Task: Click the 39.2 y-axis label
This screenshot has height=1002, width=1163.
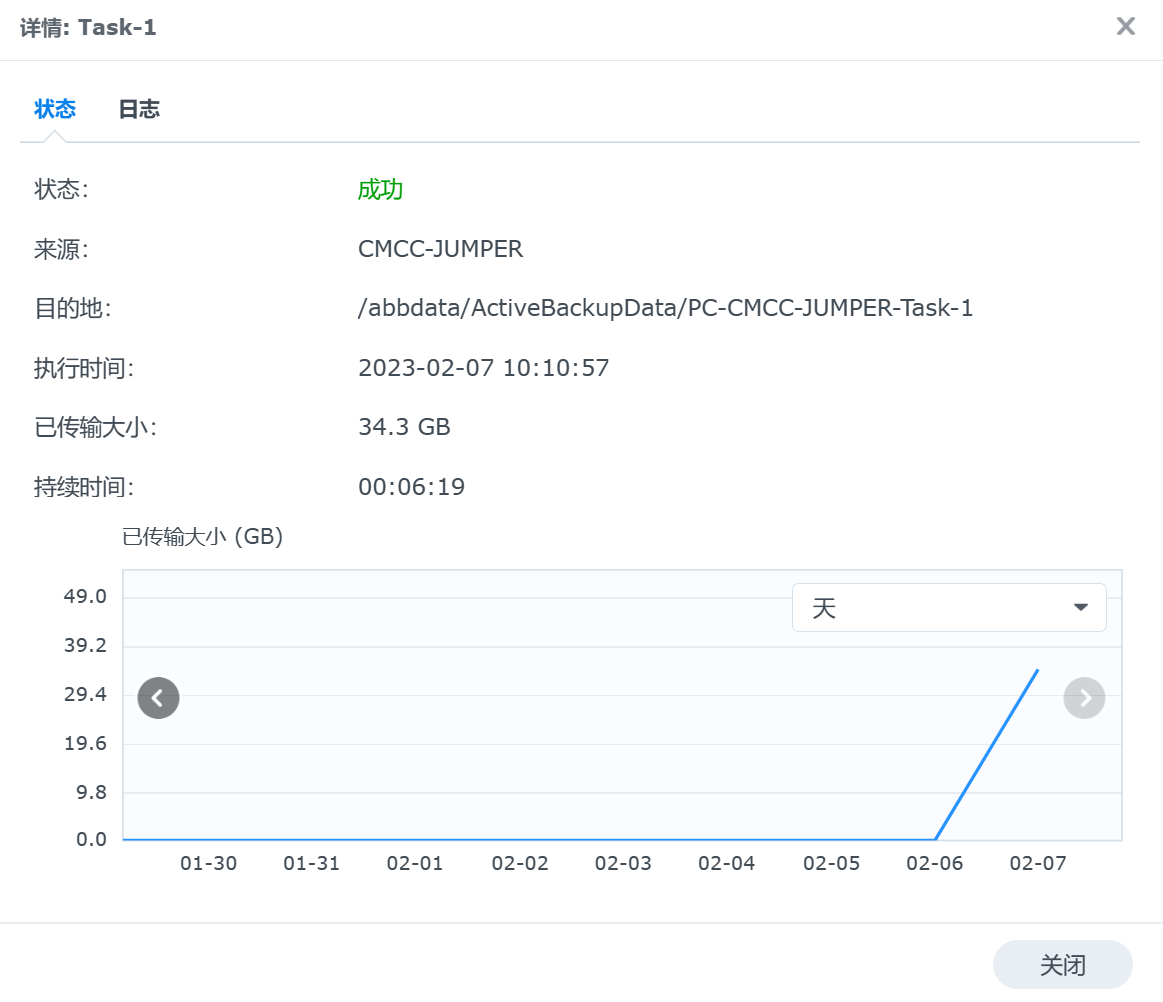Action: point(85,645)
